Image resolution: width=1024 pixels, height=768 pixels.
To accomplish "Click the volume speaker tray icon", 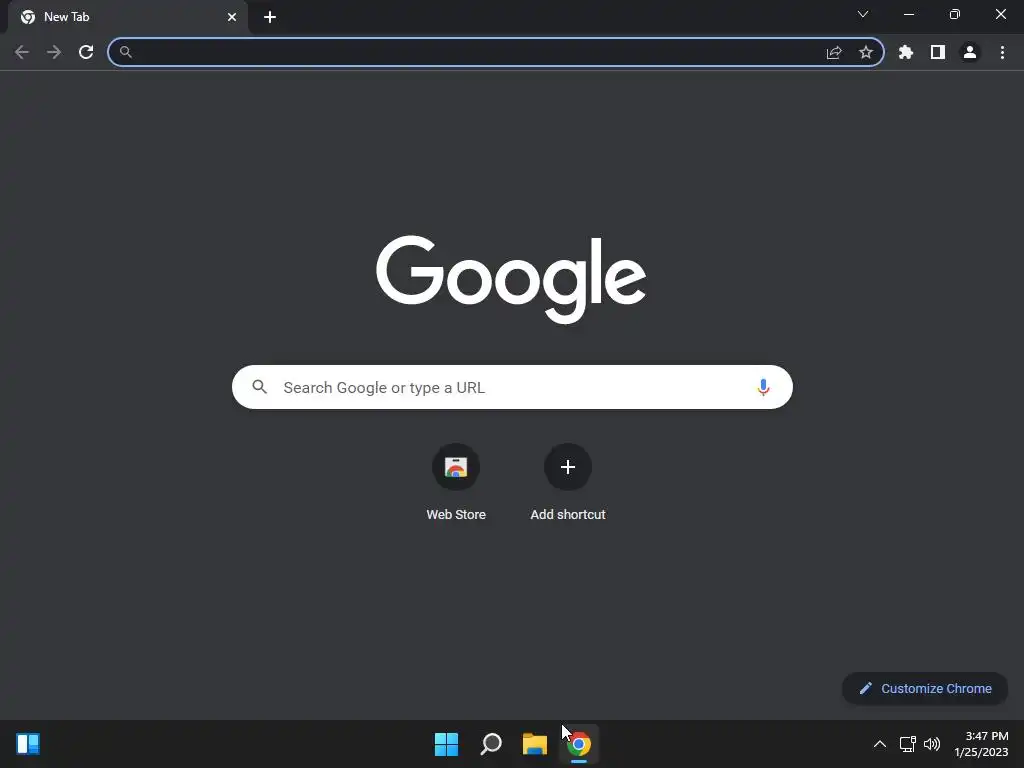I will coord(932,744).
